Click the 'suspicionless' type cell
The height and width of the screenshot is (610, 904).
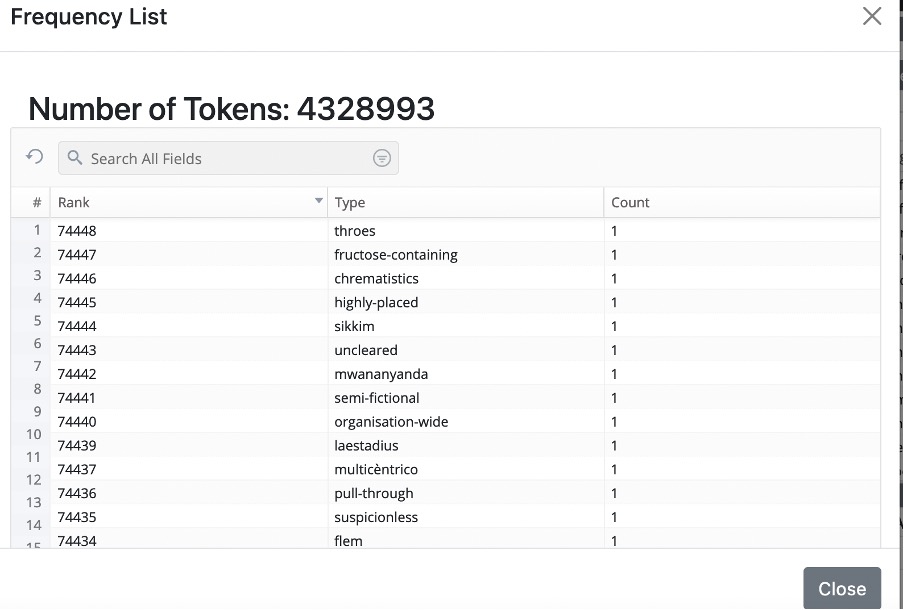[376, 517]
